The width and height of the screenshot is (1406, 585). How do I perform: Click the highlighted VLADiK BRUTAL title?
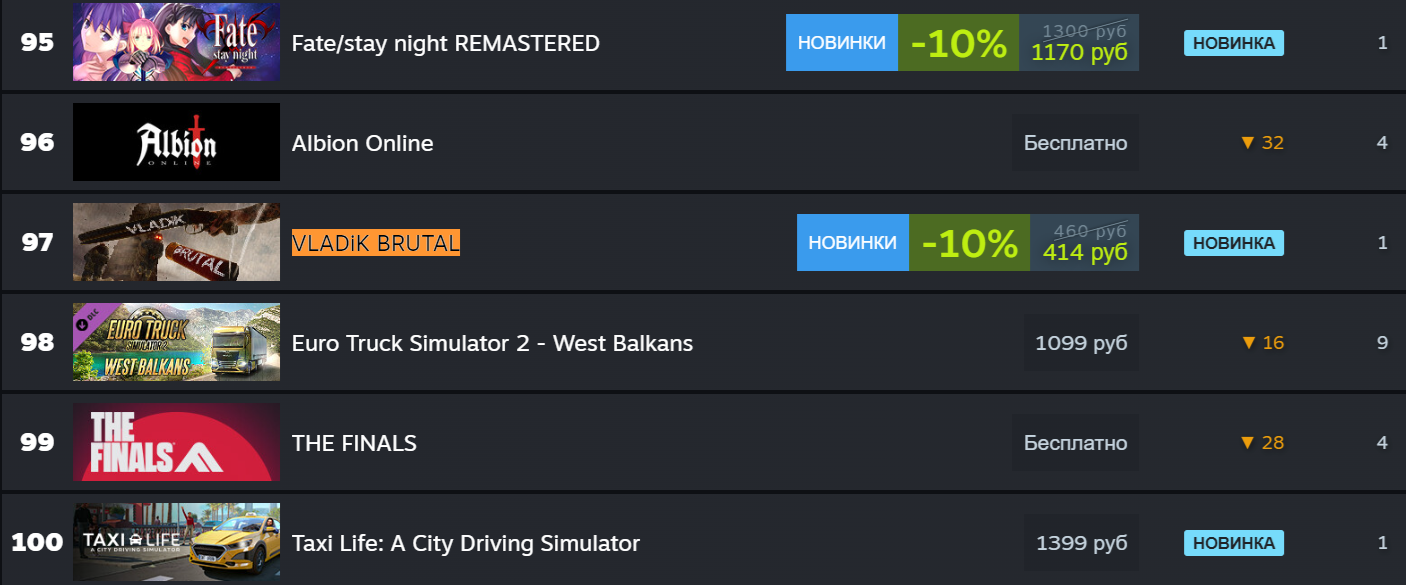[x=375, y=243]
